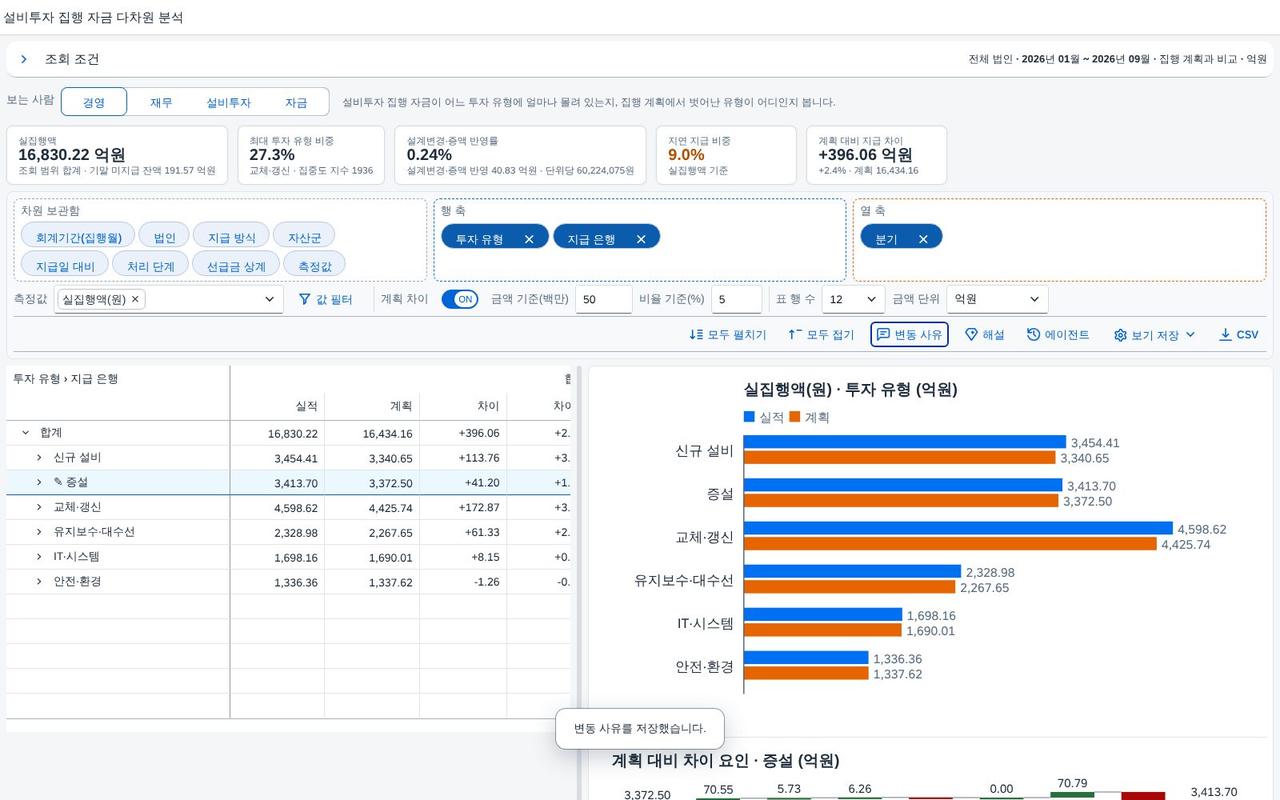Switch to the 재무 persona tab

click(x=161, y=102)
